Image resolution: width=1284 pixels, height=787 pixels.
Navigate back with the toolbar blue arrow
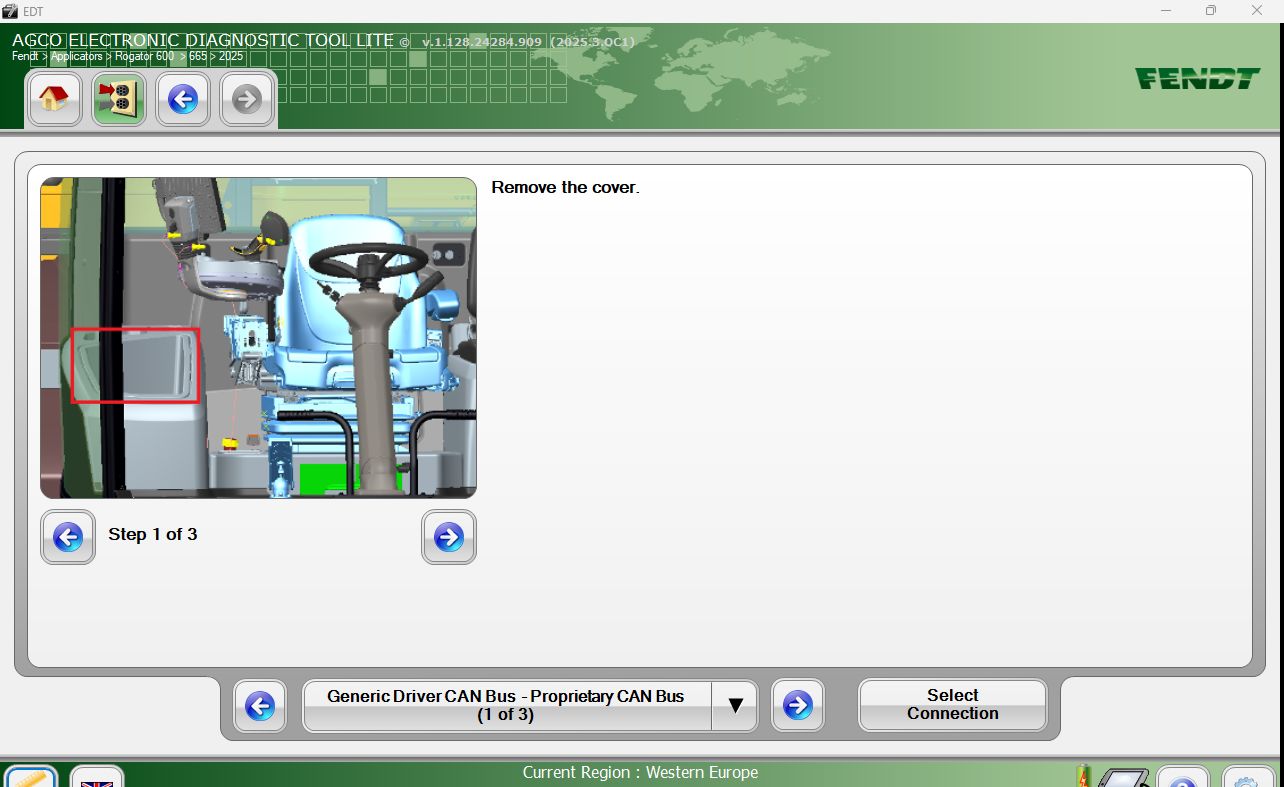183,99
